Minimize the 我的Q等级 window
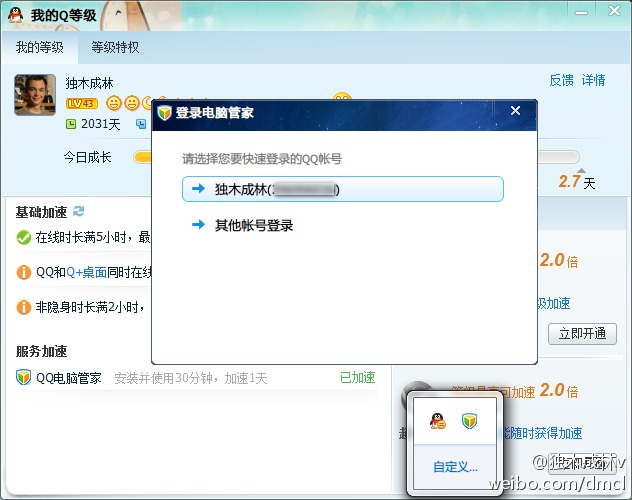This screenshot has width=632, height=500. coord(581,13)
